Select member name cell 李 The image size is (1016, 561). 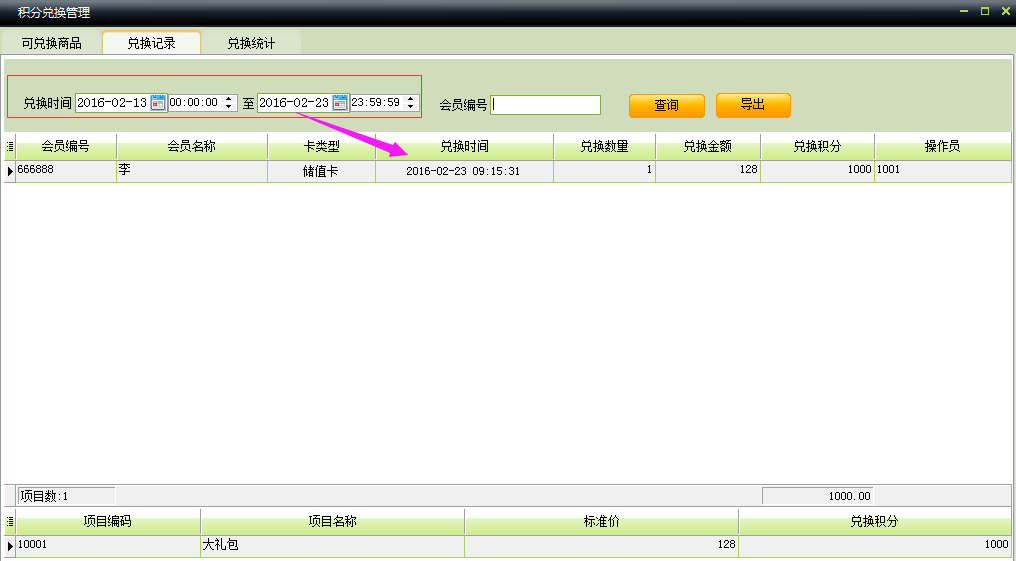[192, 171]
